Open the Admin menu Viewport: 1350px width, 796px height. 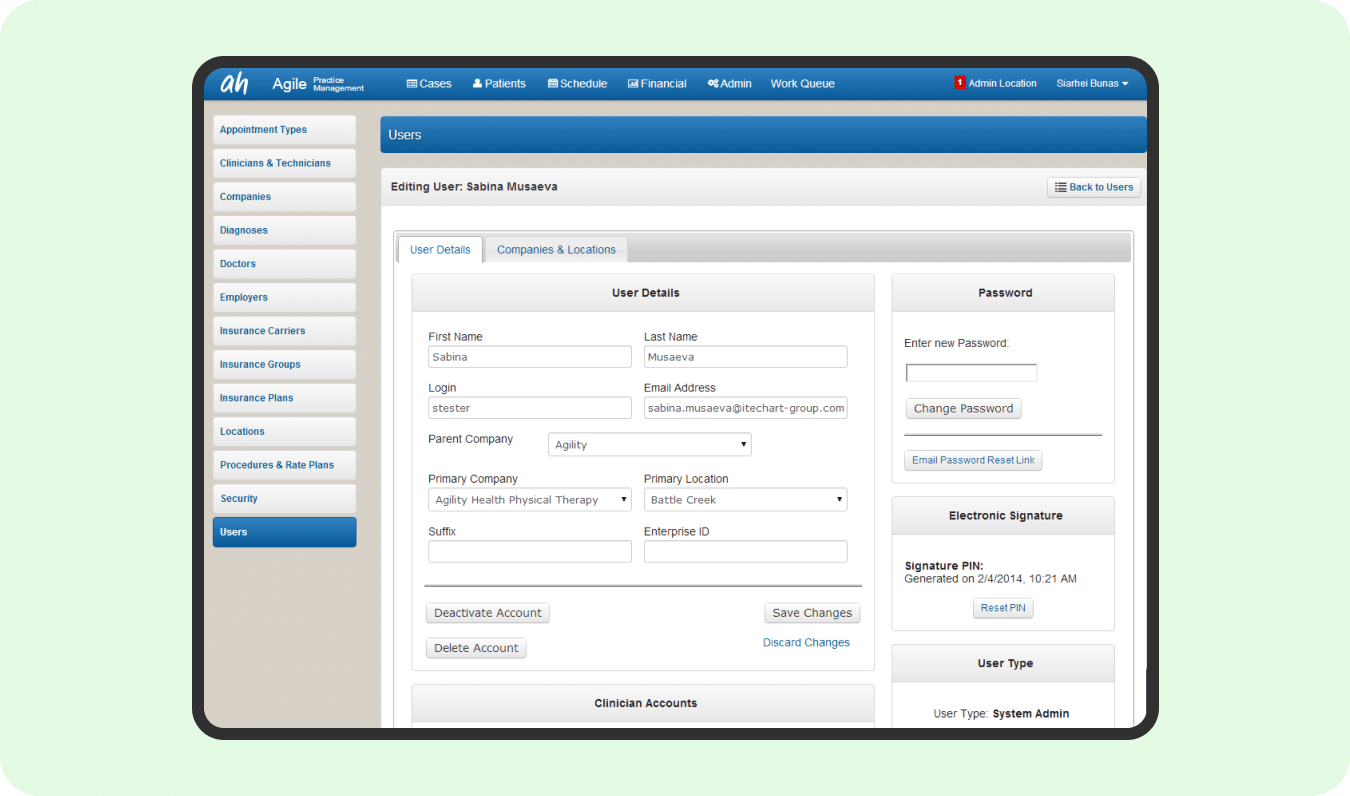coord(729,84)
